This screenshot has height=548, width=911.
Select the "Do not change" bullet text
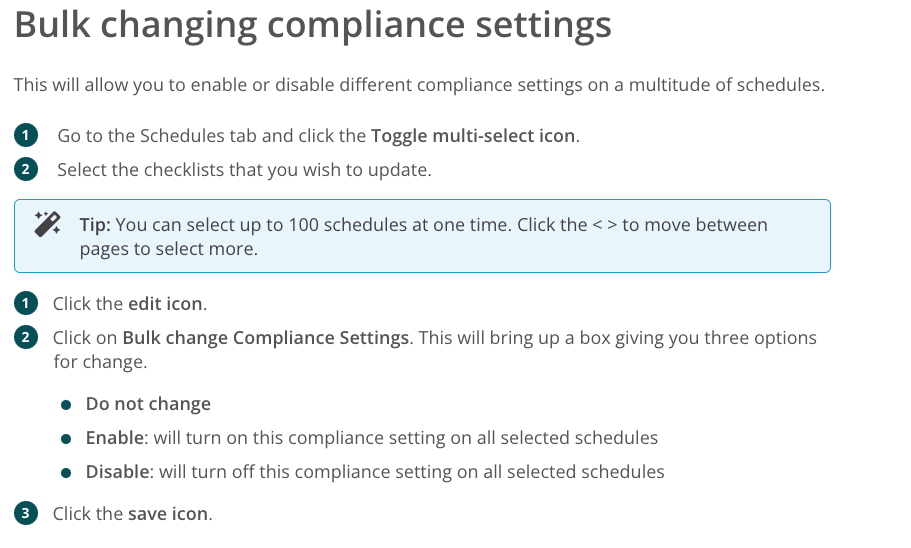pos(148,405)
